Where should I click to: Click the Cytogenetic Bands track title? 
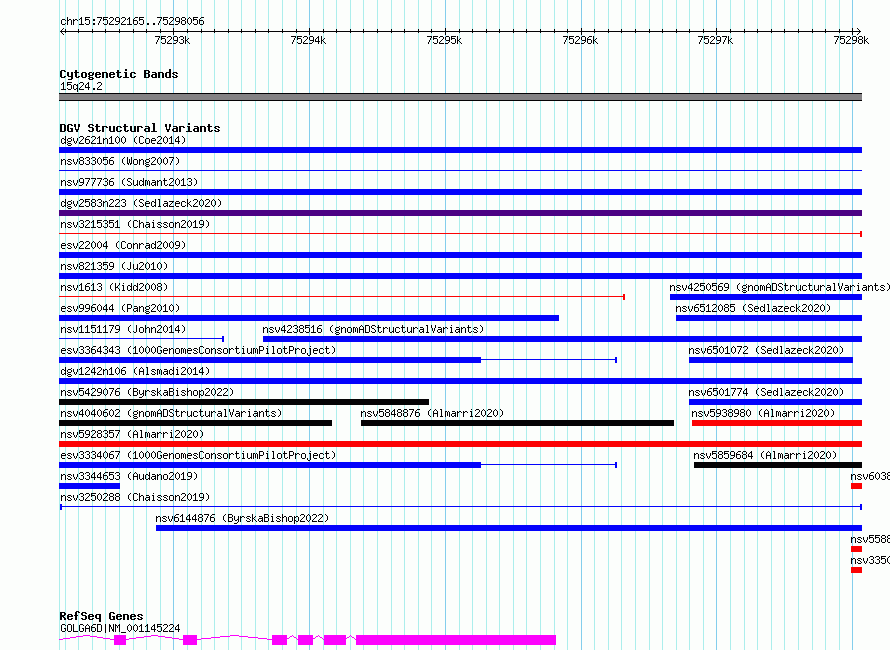[119, 74]
